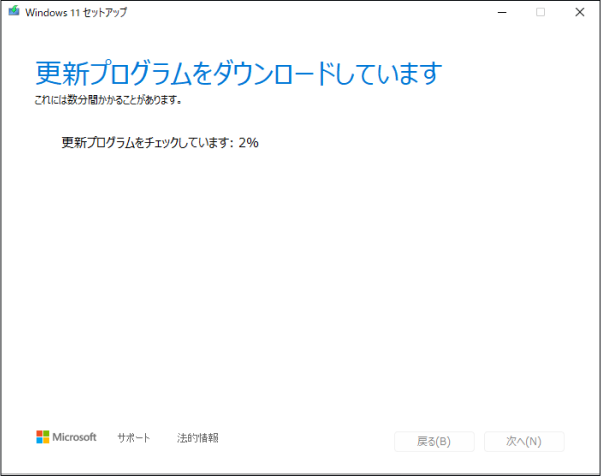Click the title text Windows 11 セットアップ
This screenshot has height=476, width=601.
(76, 12)
